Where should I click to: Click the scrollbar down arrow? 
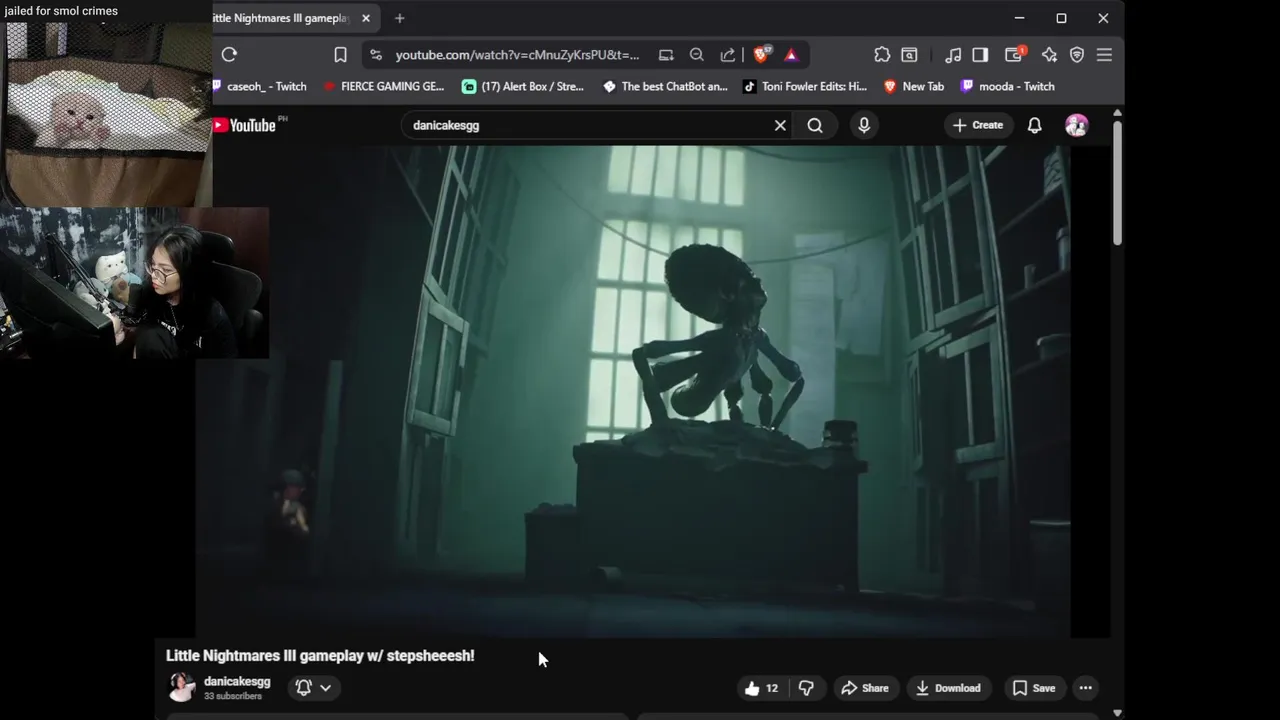pos(1117,713)
